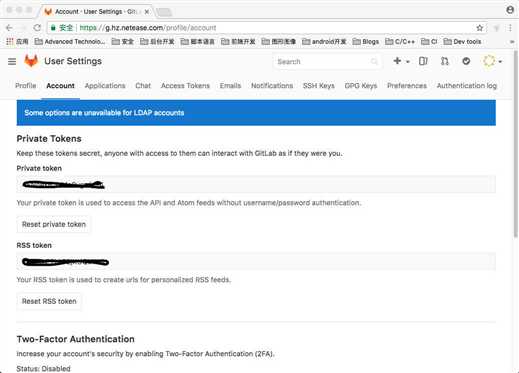Image resolution: width=519 pixels, height=373 pixels.
Task: Reload the page
Action: tap(37, 28)
